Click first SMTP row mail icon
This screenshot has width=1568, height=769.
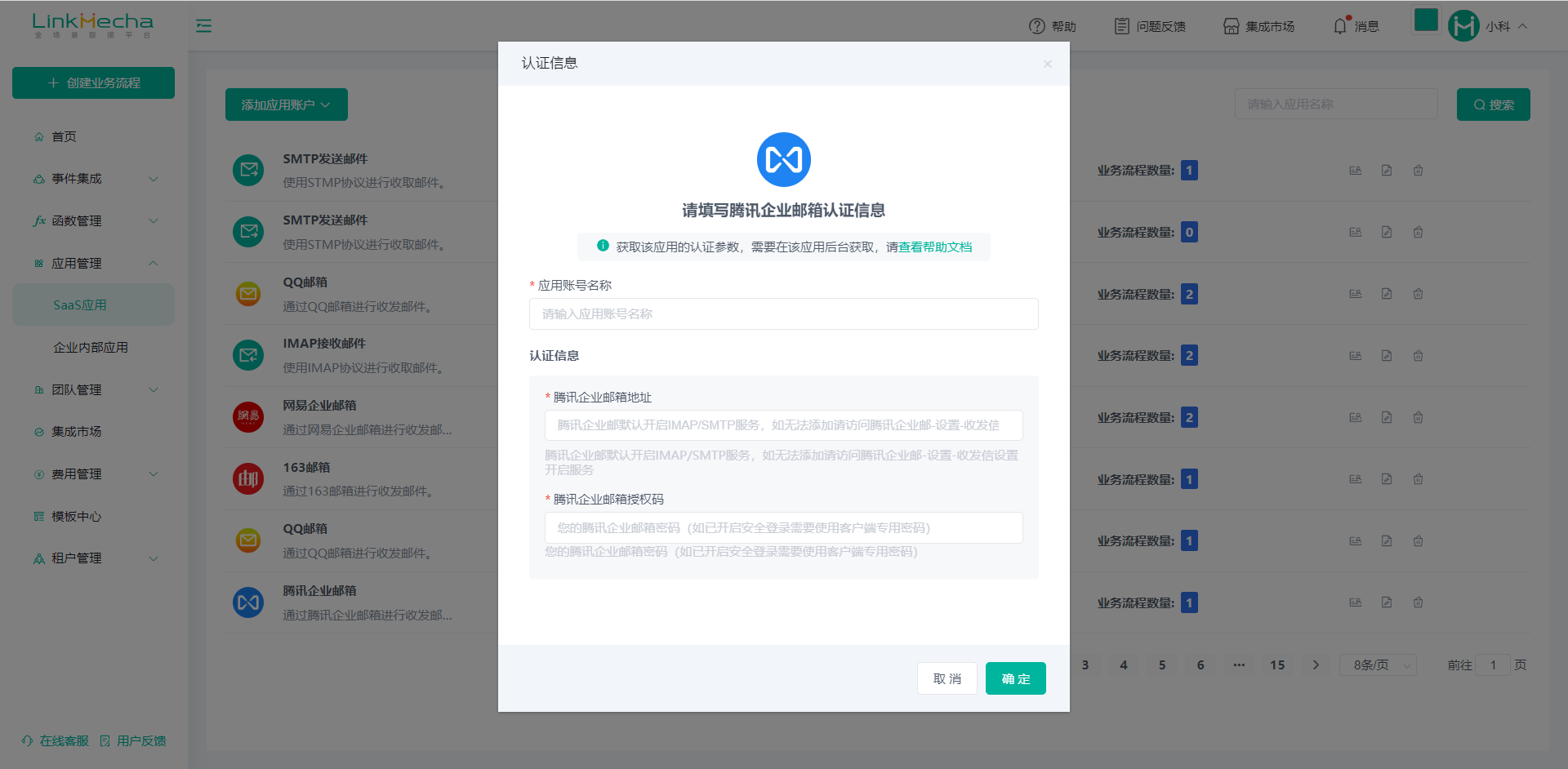click(248, 171)
